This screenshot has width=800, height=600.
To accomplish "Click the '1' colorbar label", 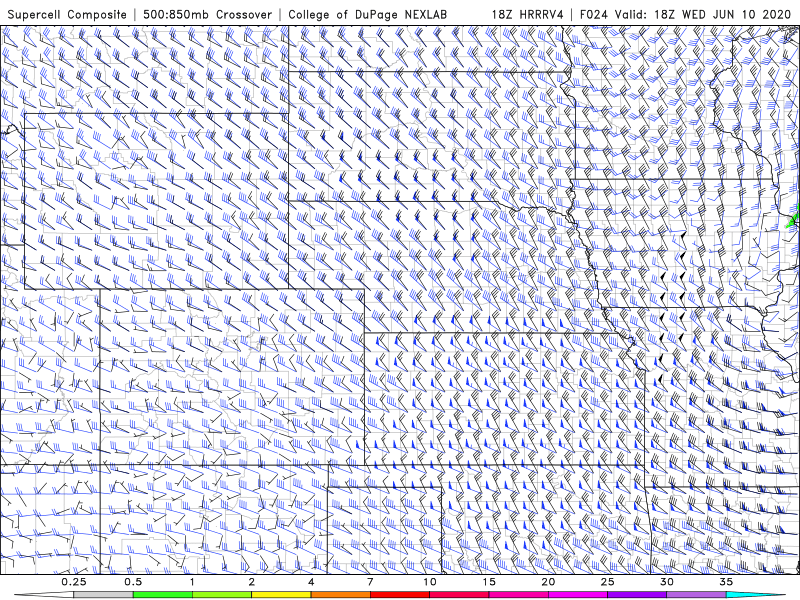I will point(192,582).
